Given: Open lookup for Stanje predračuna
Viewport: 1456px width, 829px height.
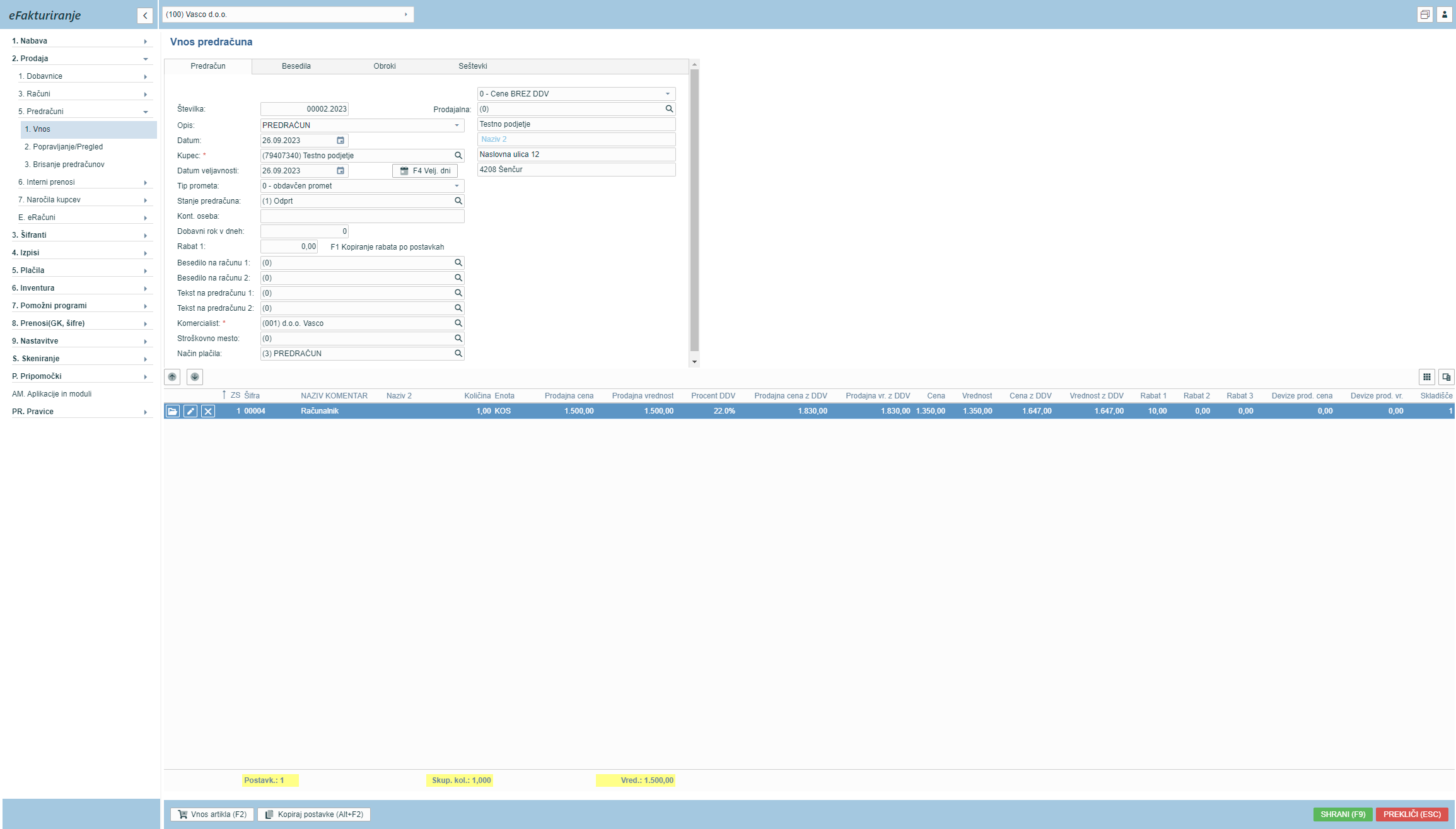Looking at the screenshot, I should click(x=458, y=201).
